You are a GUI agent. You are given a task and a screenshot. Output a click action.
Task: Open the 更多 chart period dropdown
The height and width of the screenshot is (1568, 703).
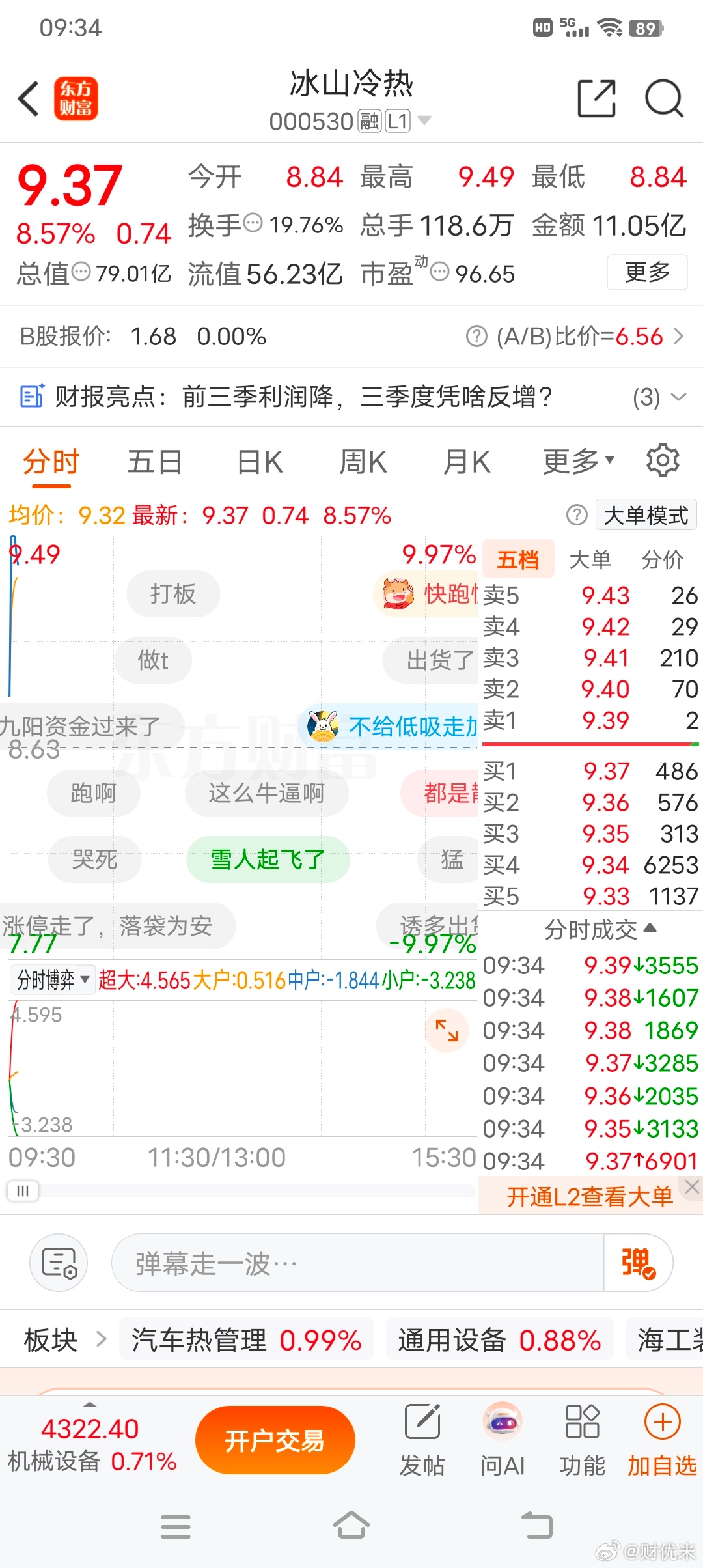point(579,462)
